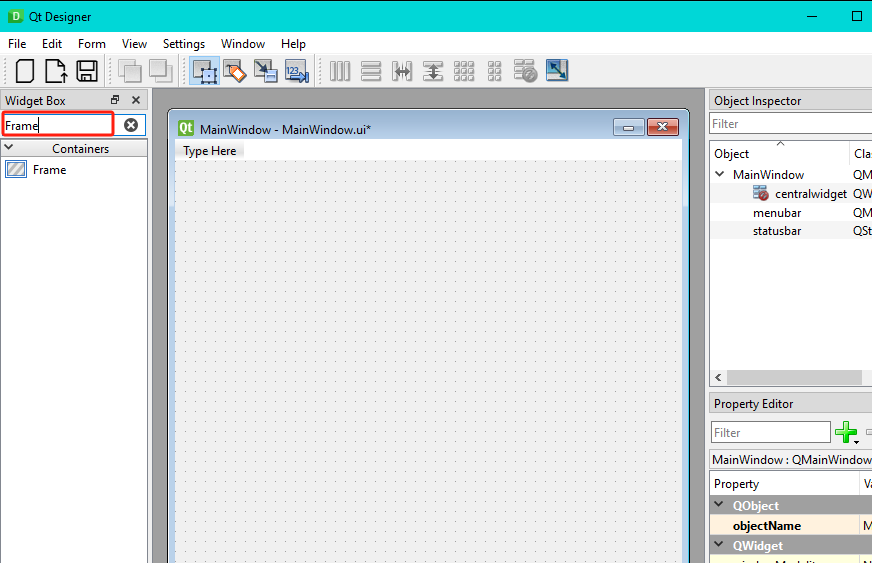Select MainWindow in Object Inspector

click(769, 175)
